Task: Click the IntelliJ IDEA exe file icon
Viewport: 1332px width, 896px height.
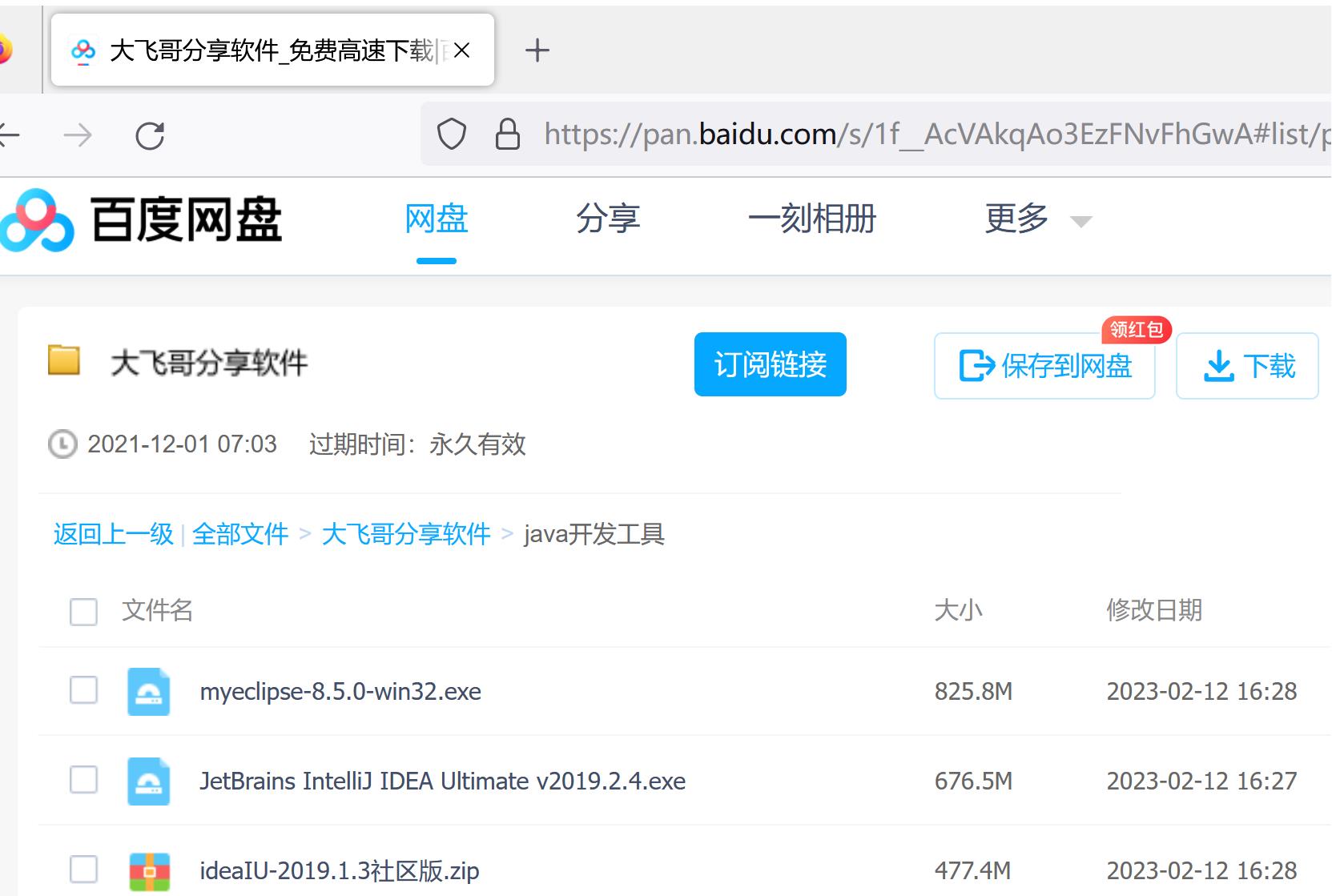Action: coord(149,781)
